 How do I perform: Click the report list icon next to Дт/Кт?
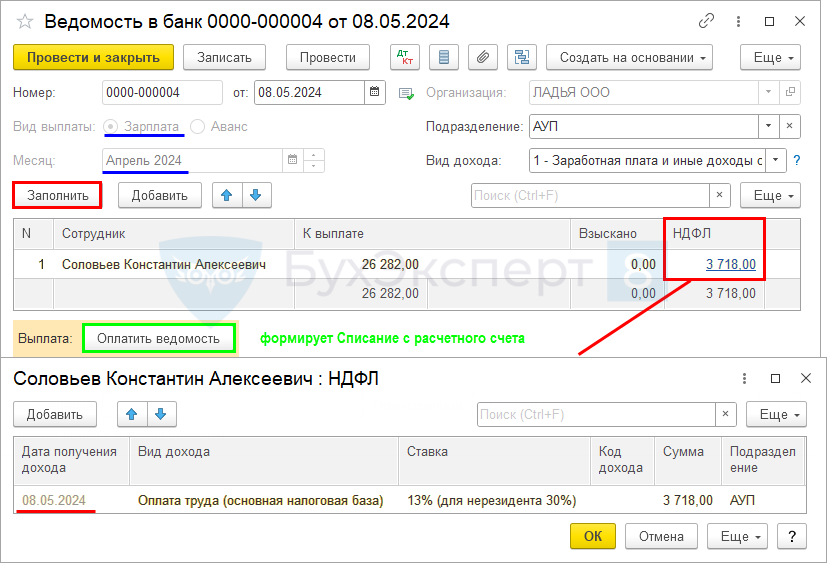pyautogui.click(x=444, y=58)
